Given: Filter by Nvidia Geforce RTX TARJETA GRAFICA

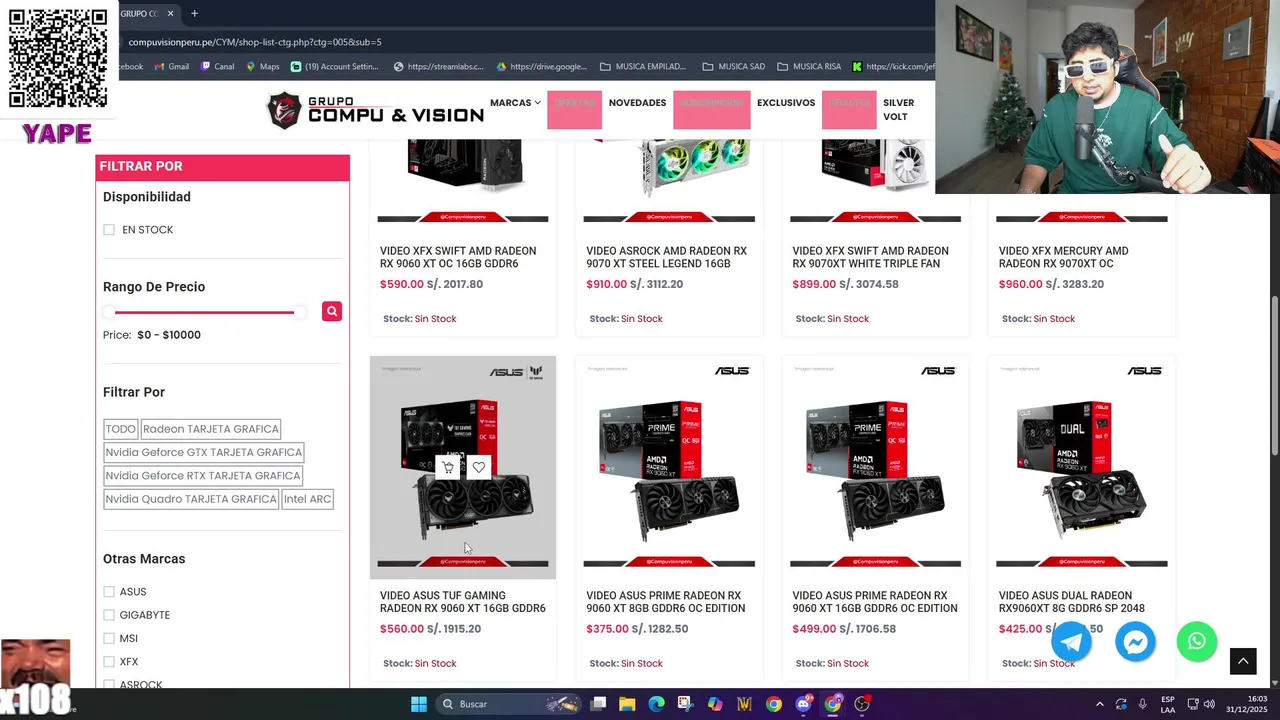Looking at the screenshot, I should (x=202, y=476).
